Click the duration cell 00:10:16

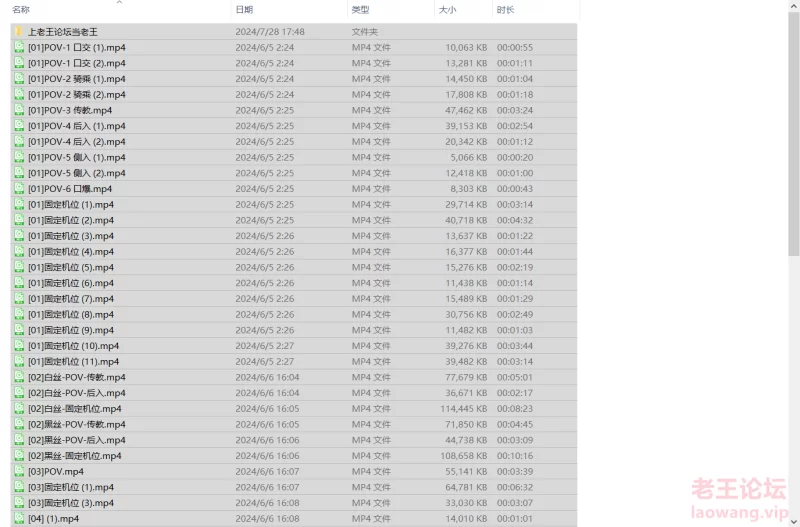515,456
